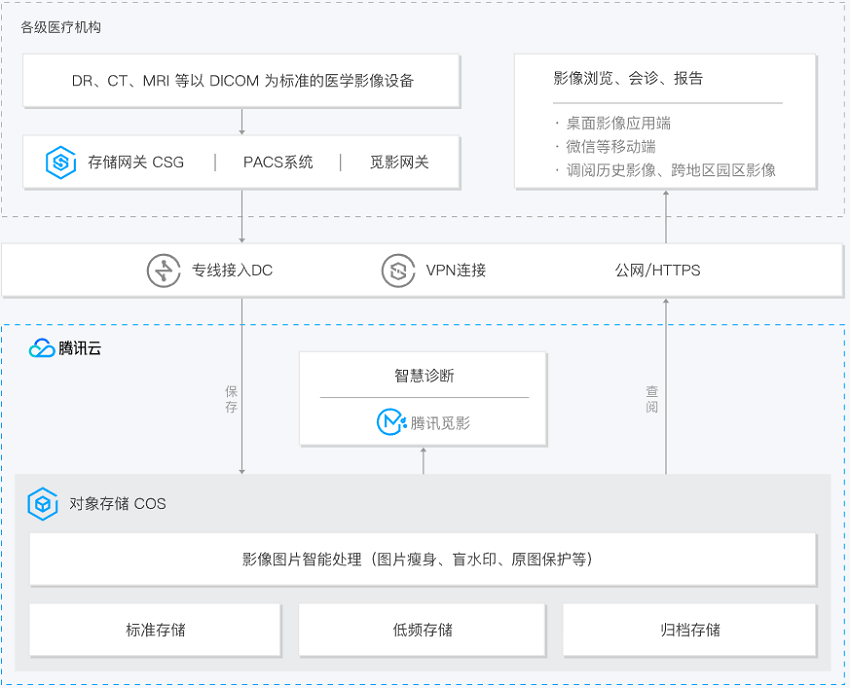Click the 桌面影像应用端 bullet item
850x688 pixels.
point(619,124)
